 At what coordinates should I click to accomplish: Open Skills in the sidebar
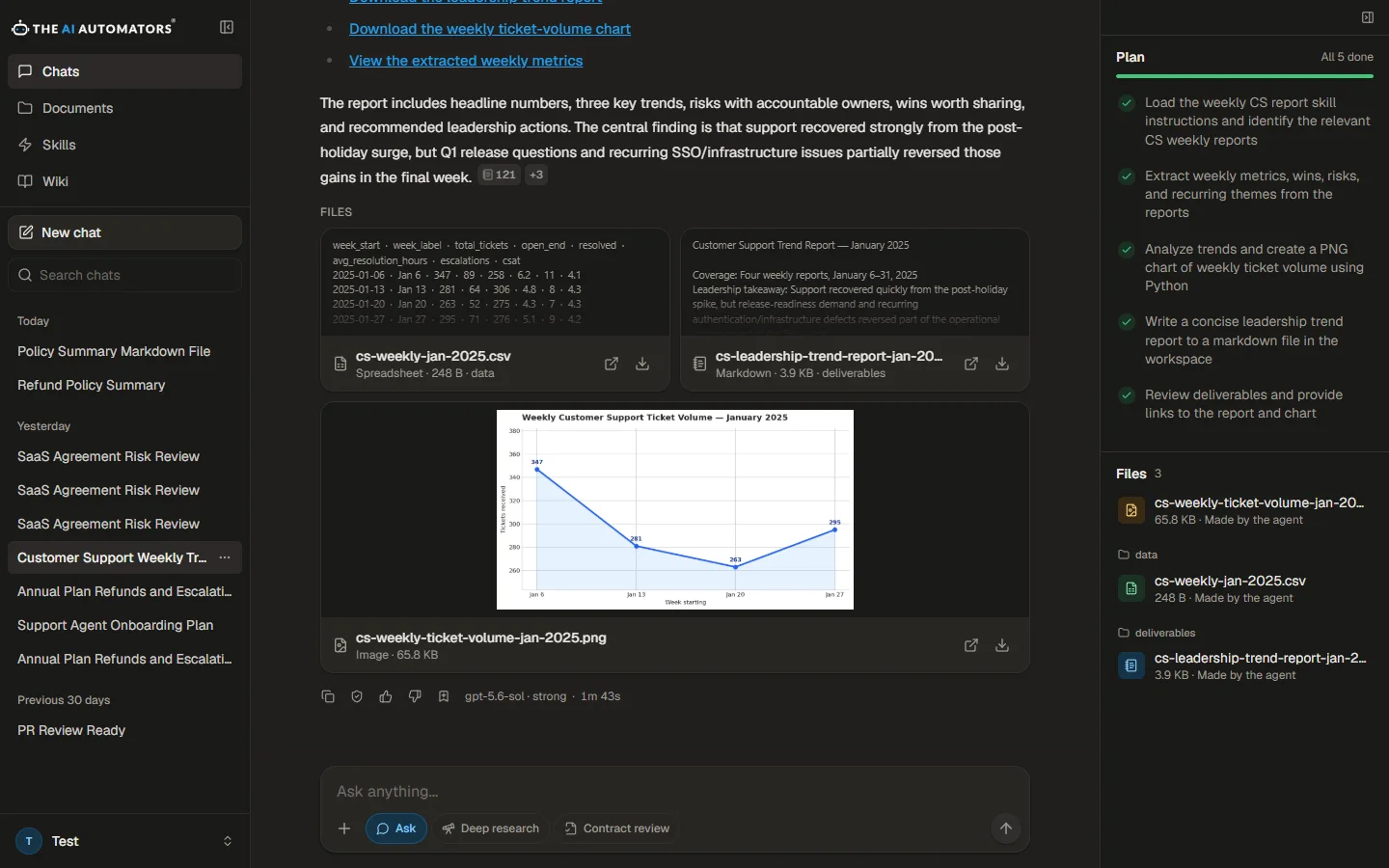[x=125, y=145]
